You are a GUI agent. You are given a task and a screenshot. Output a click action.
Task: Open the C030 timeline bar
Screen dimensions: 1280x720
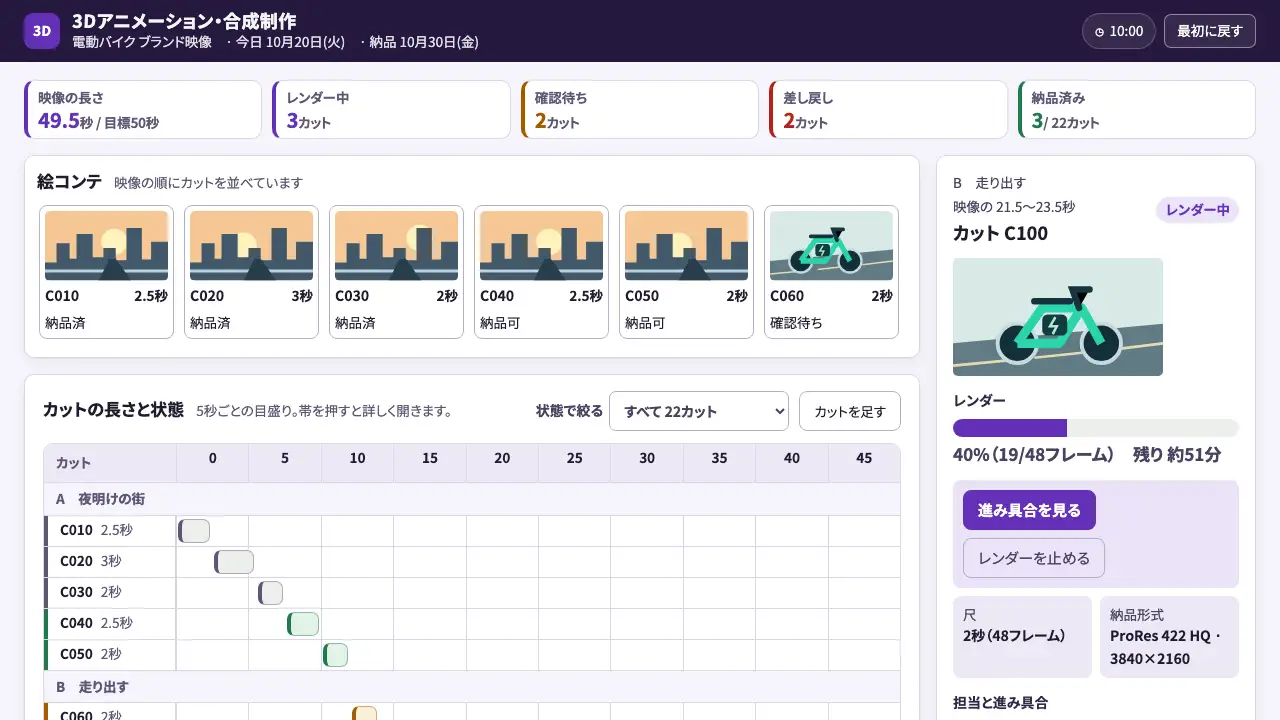[x=270, y=593]
